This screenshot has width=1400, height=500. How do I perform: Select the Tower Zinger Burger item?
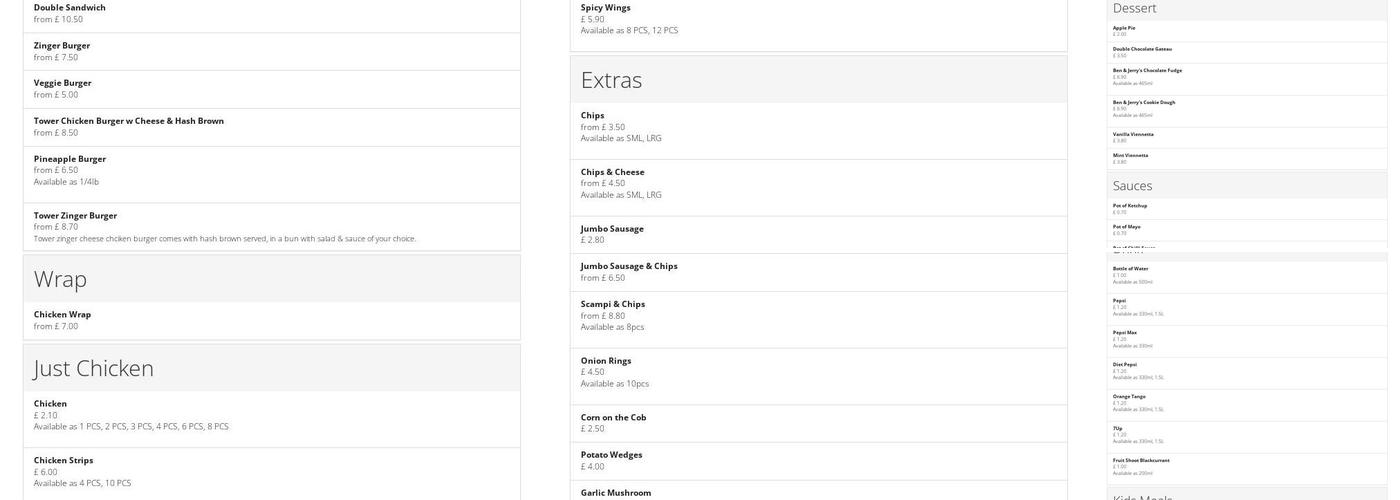click(x=76, y=216)
